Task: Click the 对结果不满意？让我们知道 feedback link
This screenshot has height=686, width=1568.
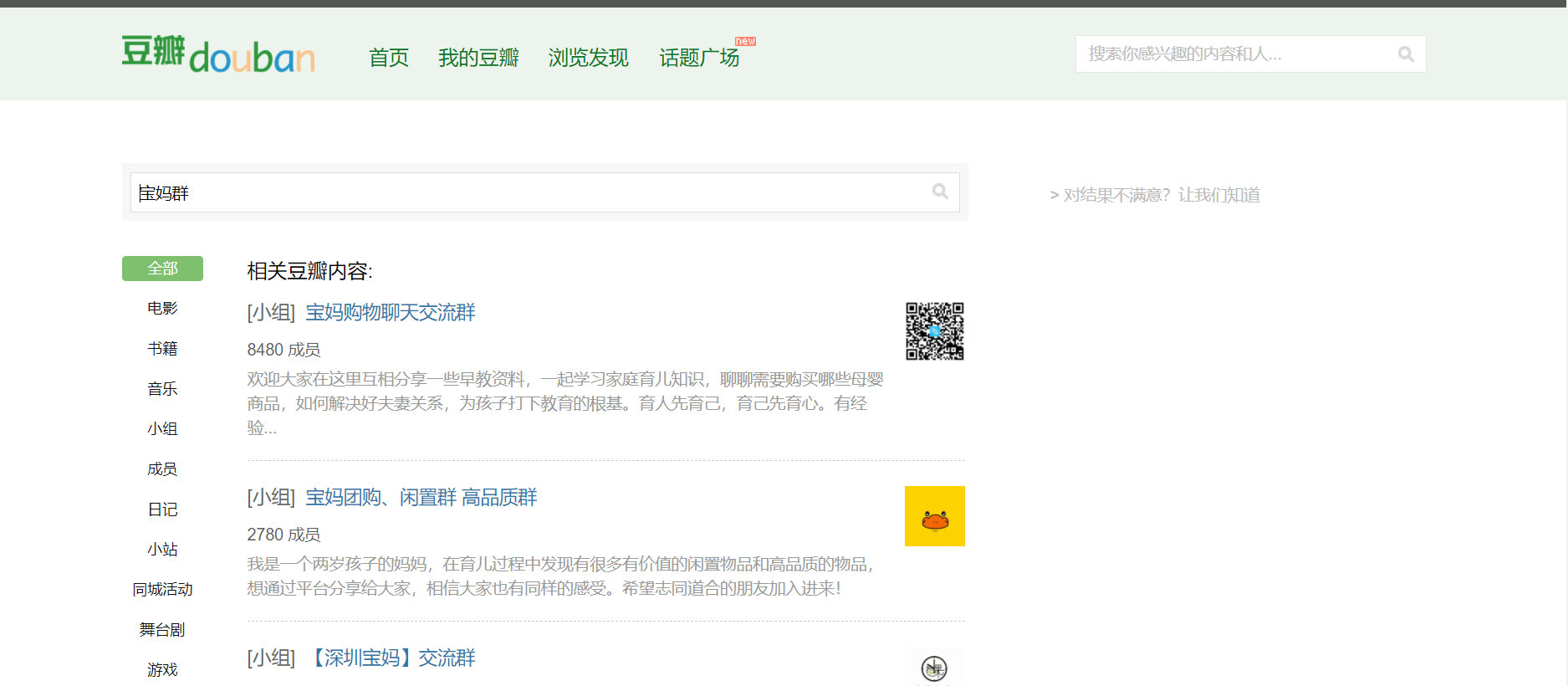Action: click(1155, 195)
